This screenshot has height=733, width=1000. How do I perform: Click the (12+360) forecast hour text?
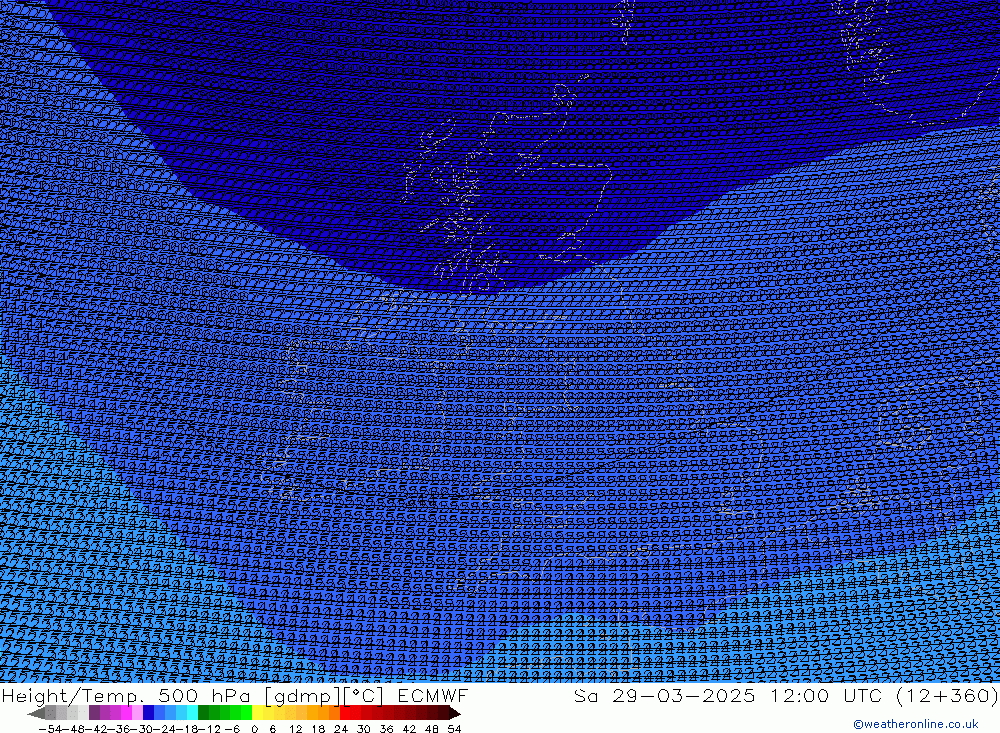pos(946,695)
